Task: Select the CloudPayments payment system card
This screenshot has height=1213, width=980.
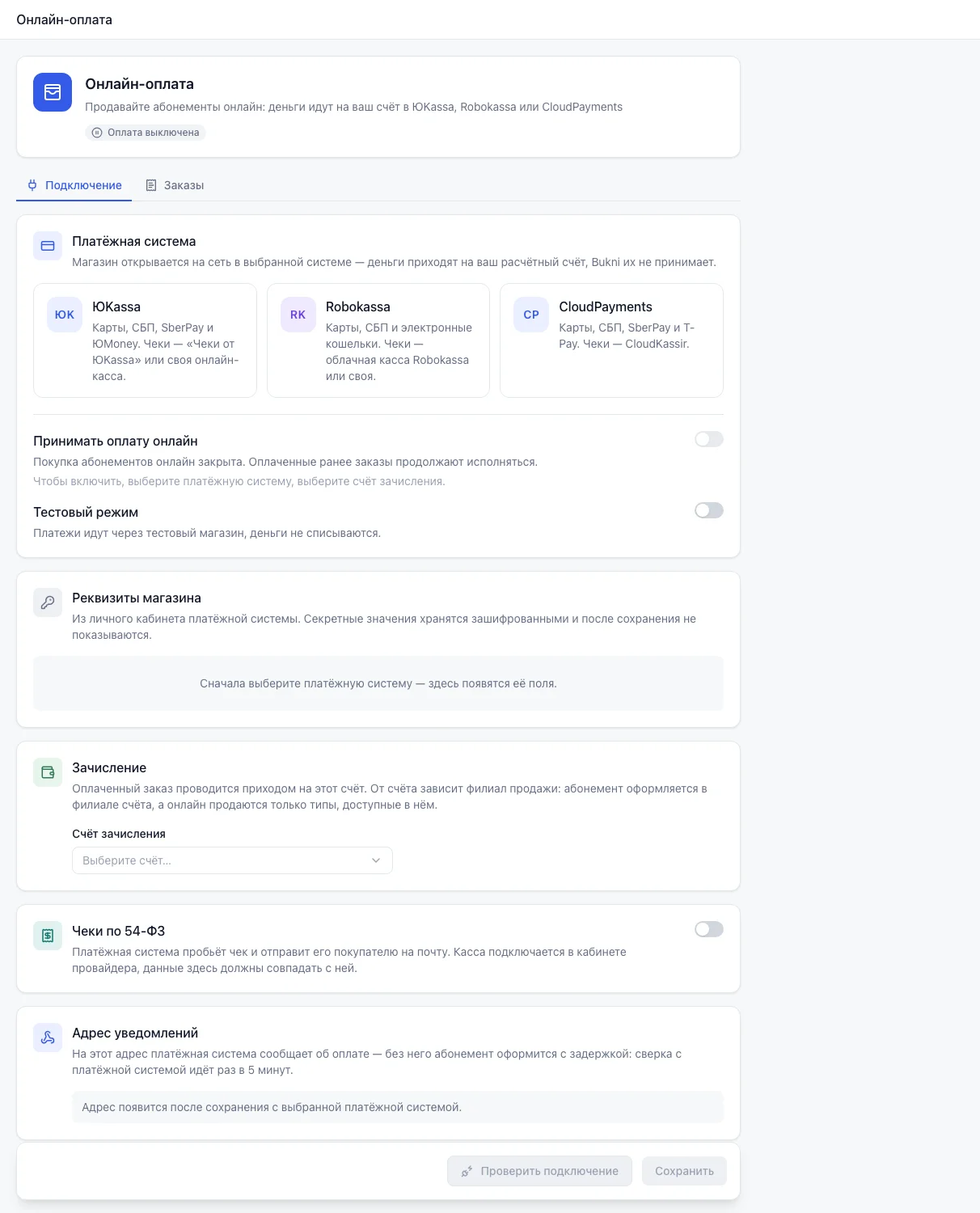Action: (x=611, y=340)
